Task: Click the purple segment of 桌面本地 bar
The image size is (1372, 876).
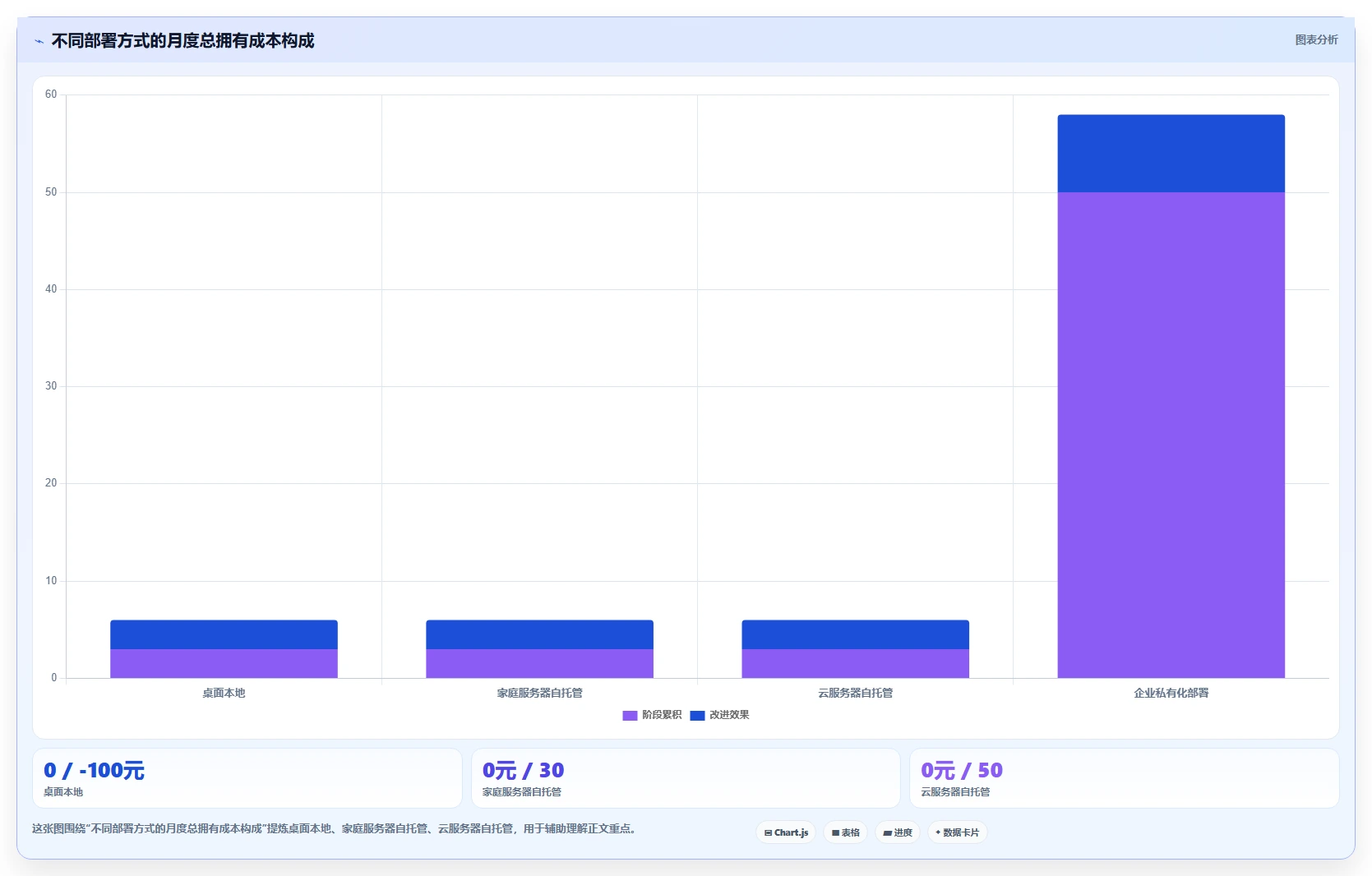Action: [x=224, y=664]
